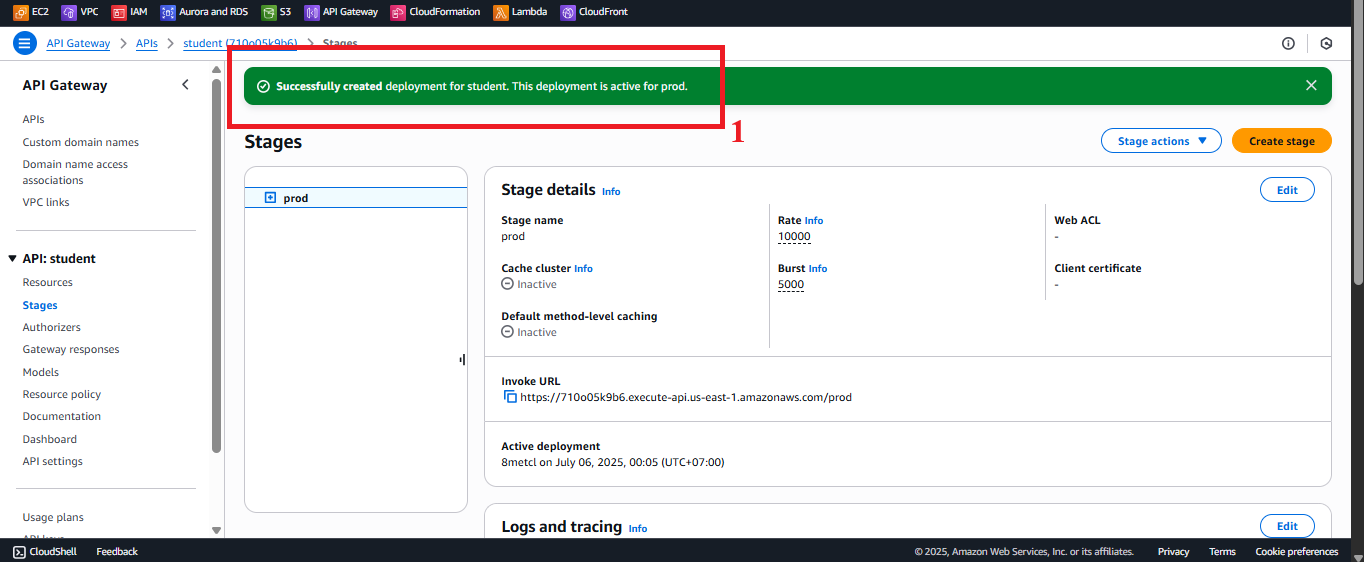The height and width of the screenshot is (562, 1364).
Task: Dismiss the green success banner
Action: tap(1311, 85)
